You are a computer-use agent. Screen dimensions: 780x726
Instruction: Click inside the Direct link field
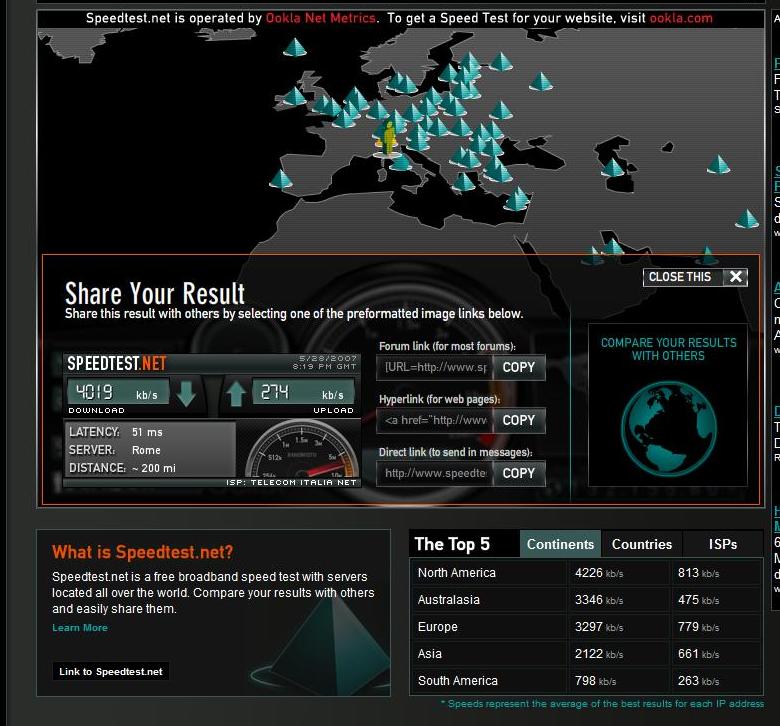(x=434, y=473)
